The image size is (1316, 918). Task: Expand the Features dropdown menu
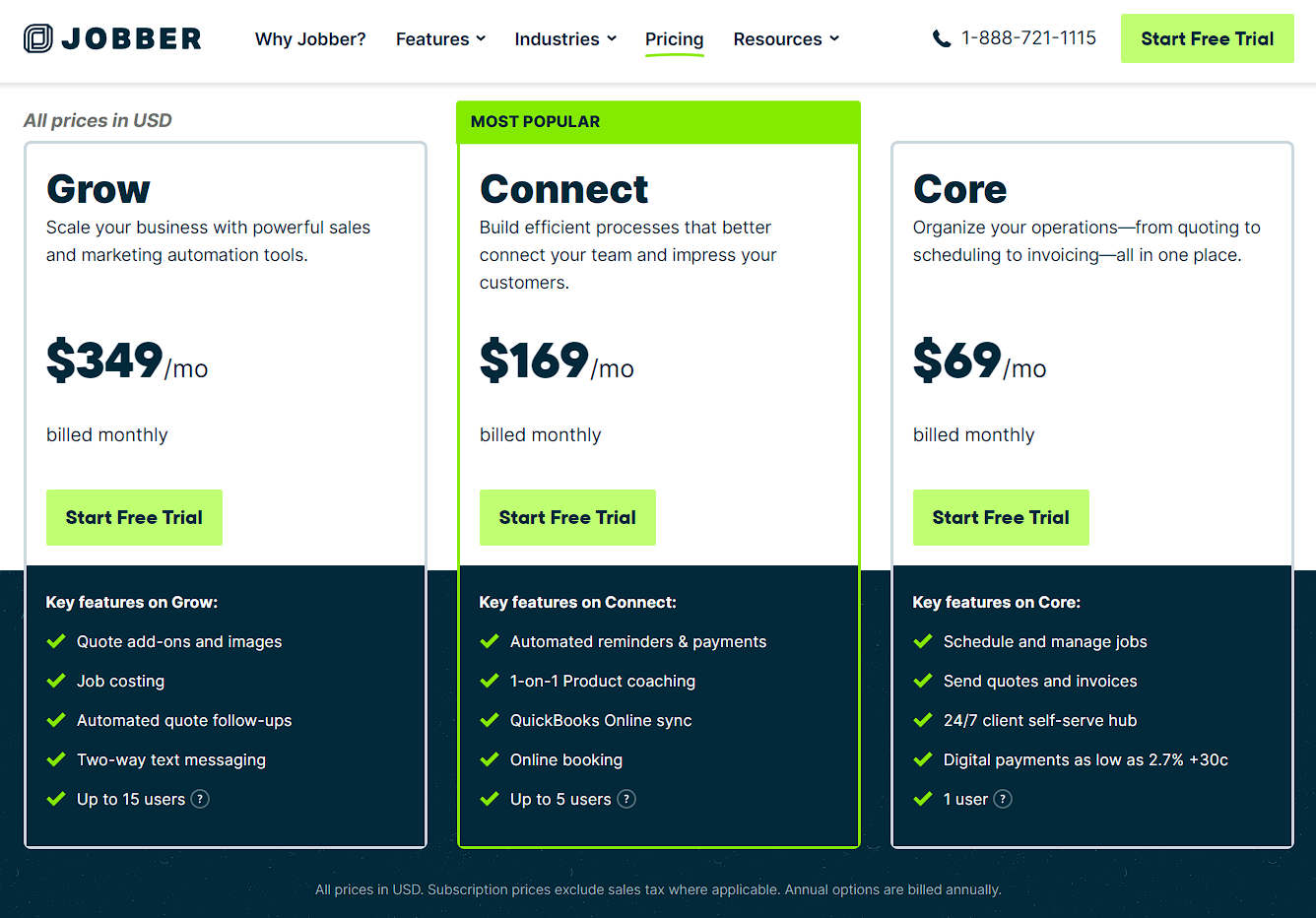[440, 38]
